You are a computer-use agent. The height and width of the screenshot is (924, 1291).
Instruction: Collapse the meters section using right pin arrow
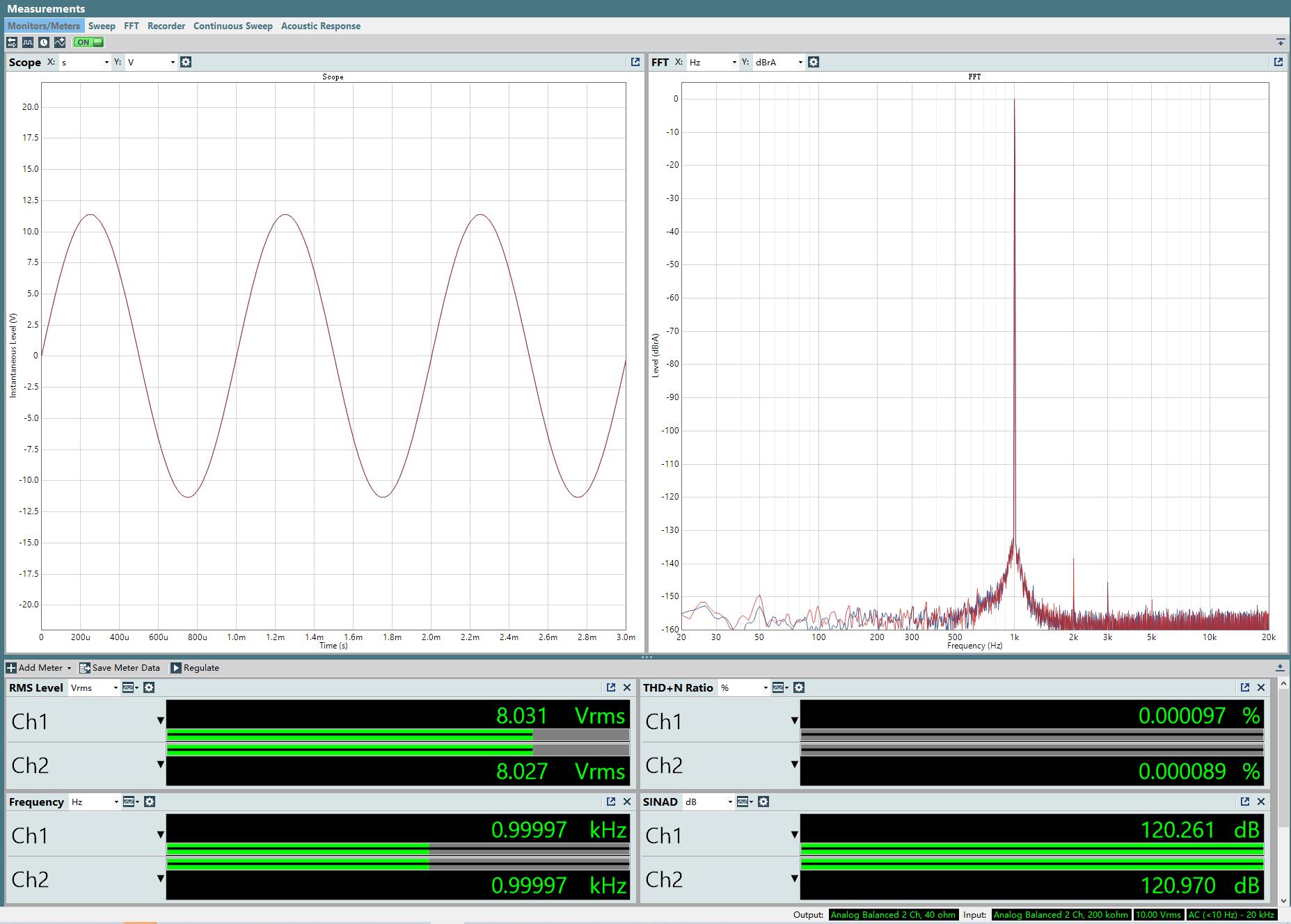(x=1281, y=667)
